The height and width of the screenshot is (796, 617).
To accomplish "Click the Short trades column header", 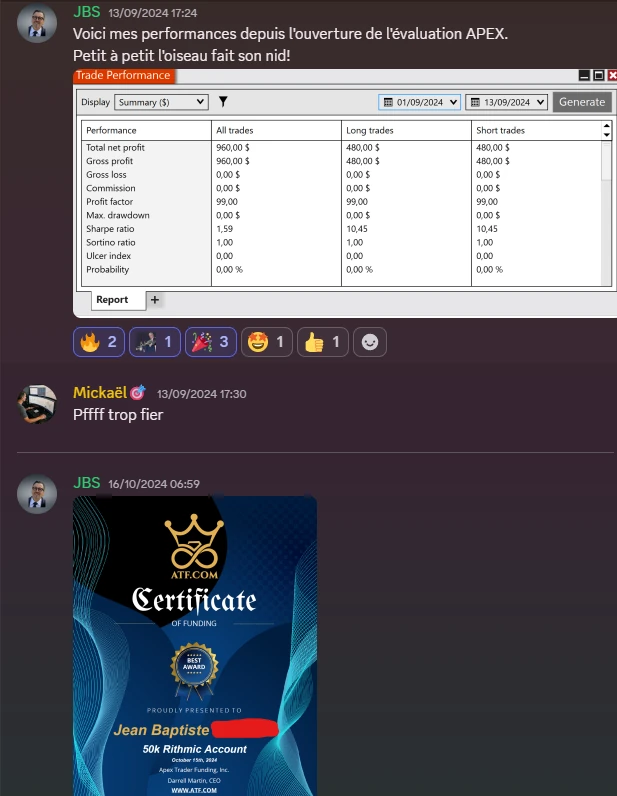I will tap(500, 130).
